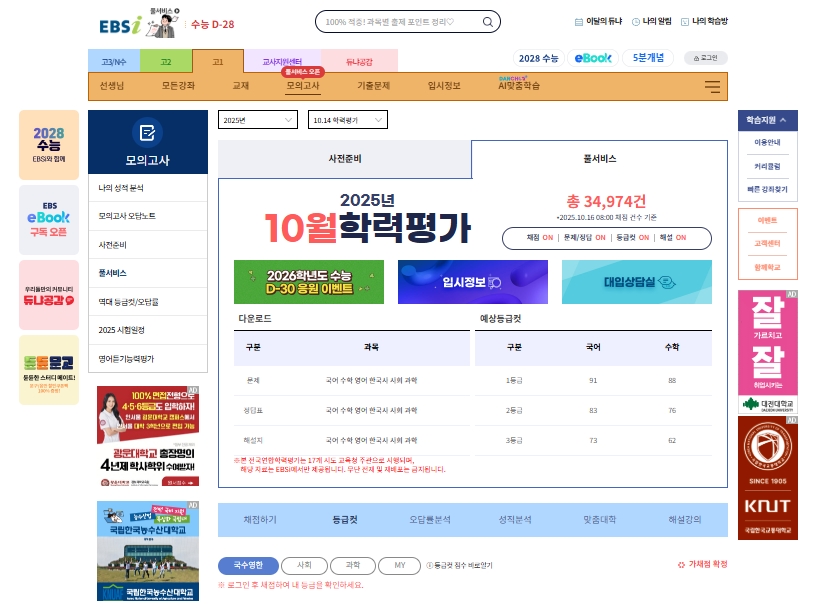Open the 성적분석 tab
Viewport: 837px width, 610px height.
point(515,519)
